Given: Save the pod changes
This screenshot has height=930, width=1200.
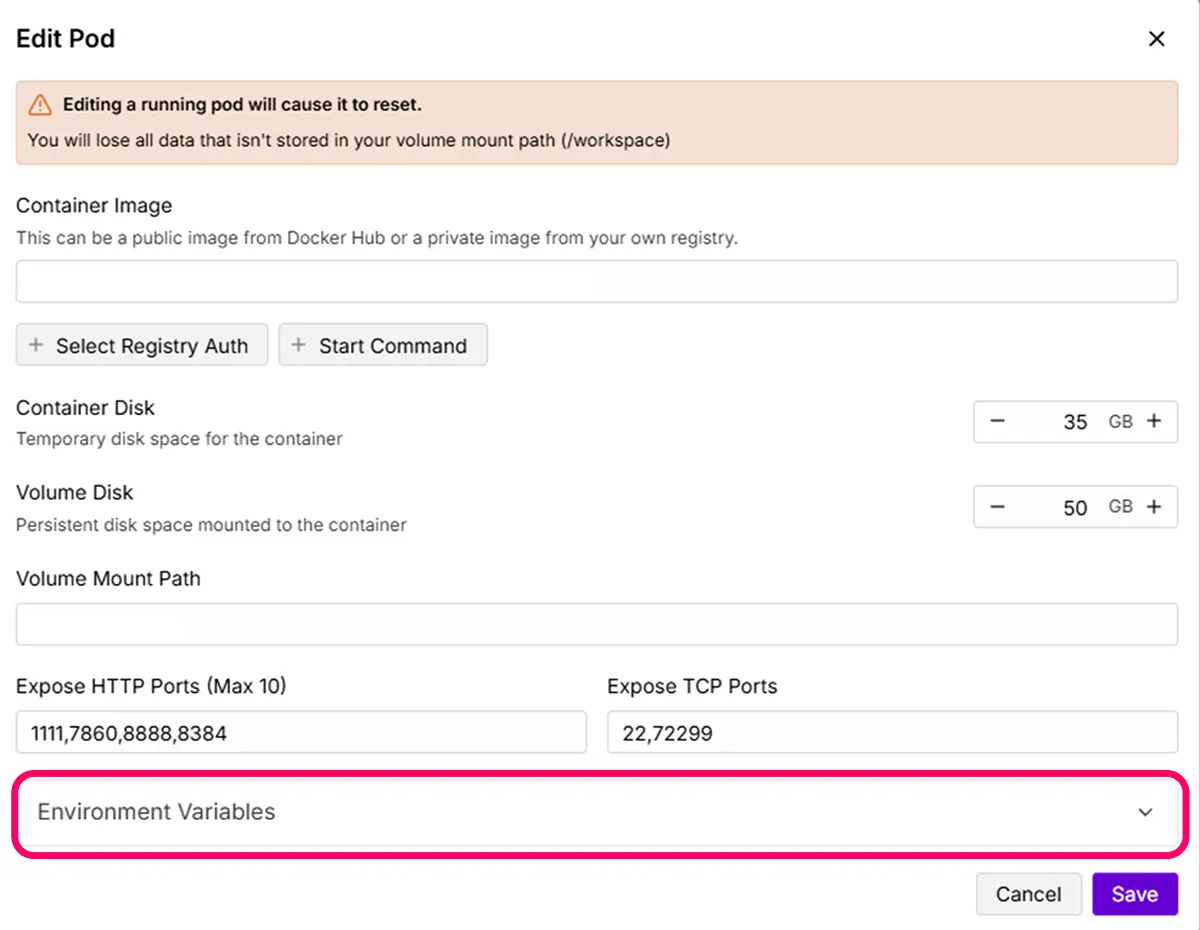Looking at the screenshot, I should click(x=1134, y=894).
